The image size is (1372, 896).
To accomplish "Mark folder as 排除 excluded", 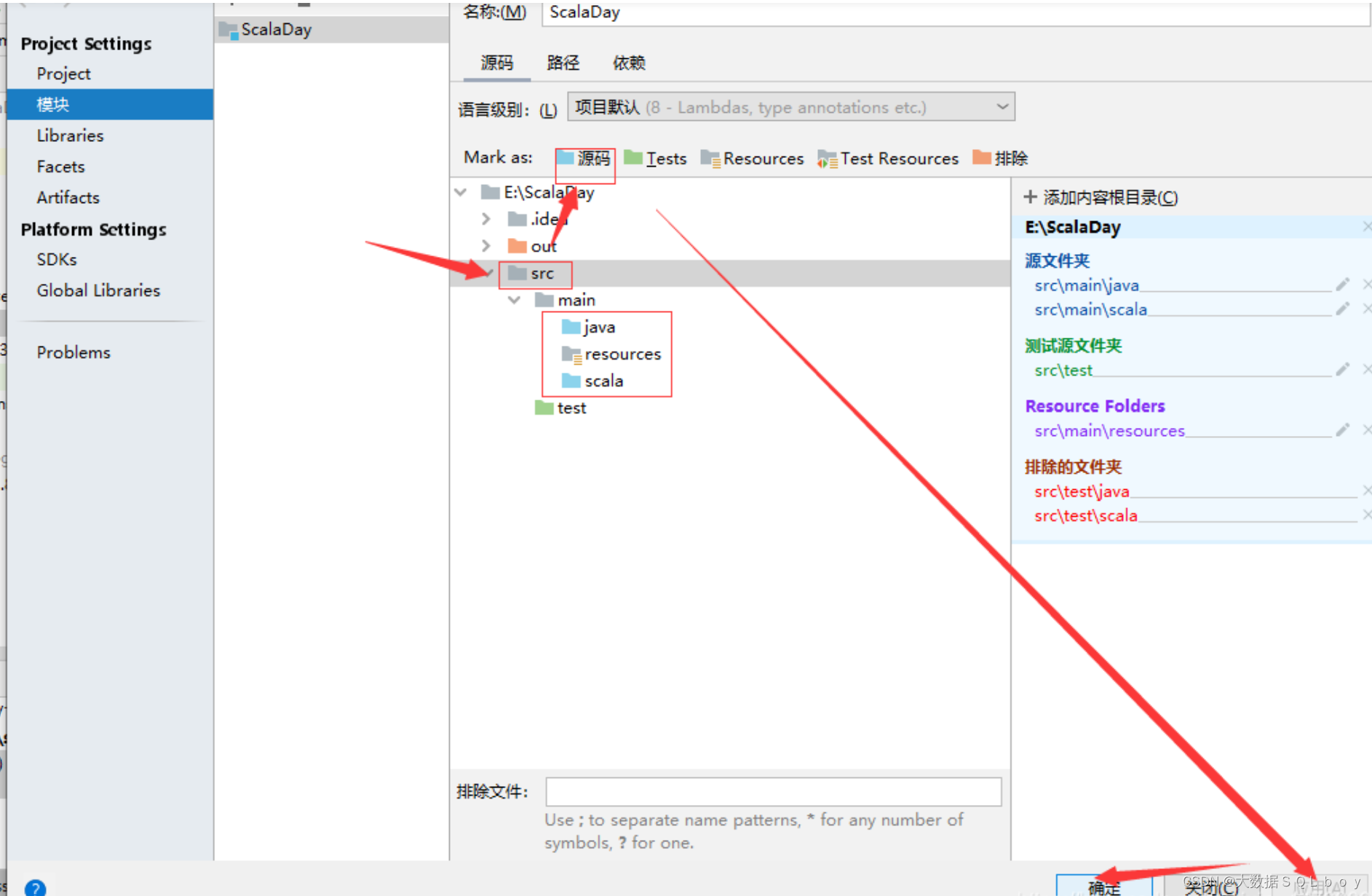I will [1001, 159].
